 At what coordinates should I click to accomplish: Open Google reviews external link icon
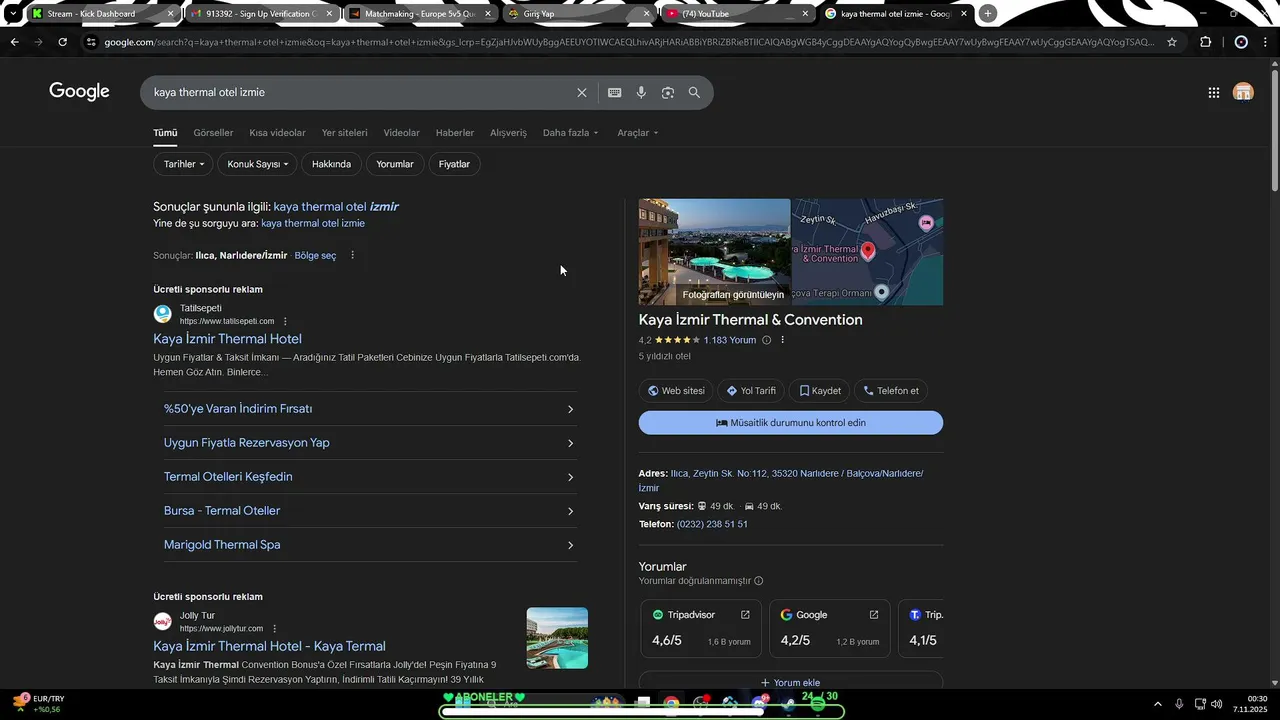(874, 615)
